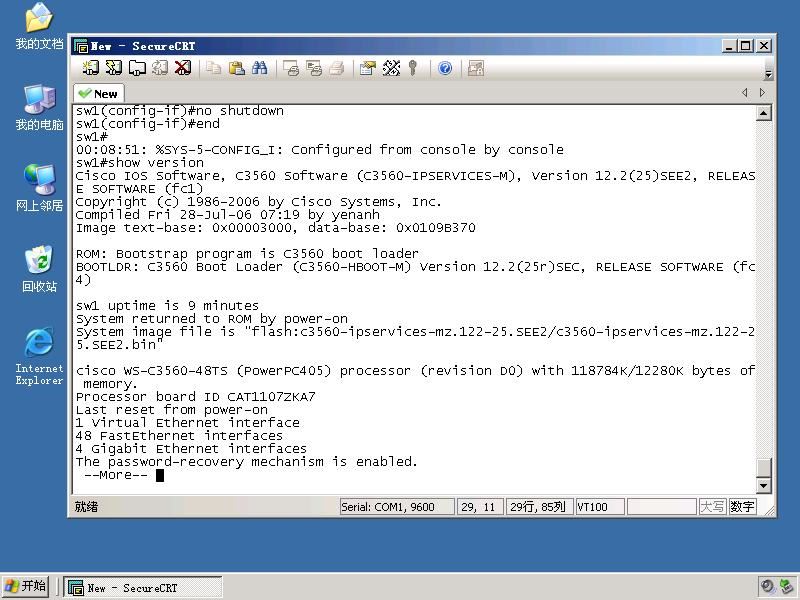Click the 'sw1 uptime is 9 minutes' line
The width and height of the screenshot is (800, 600).
[x=167, y=306]
